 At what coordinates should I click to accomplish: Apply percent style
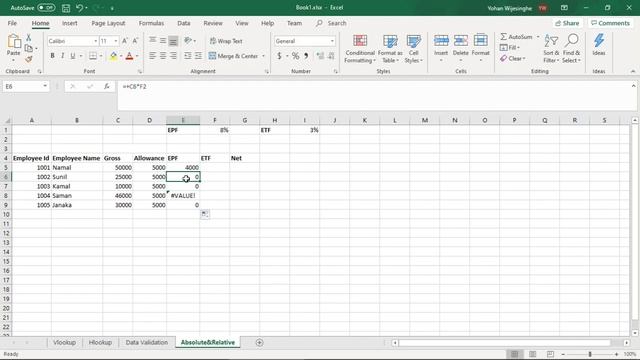pyautogui.click(x=296, y=56)
